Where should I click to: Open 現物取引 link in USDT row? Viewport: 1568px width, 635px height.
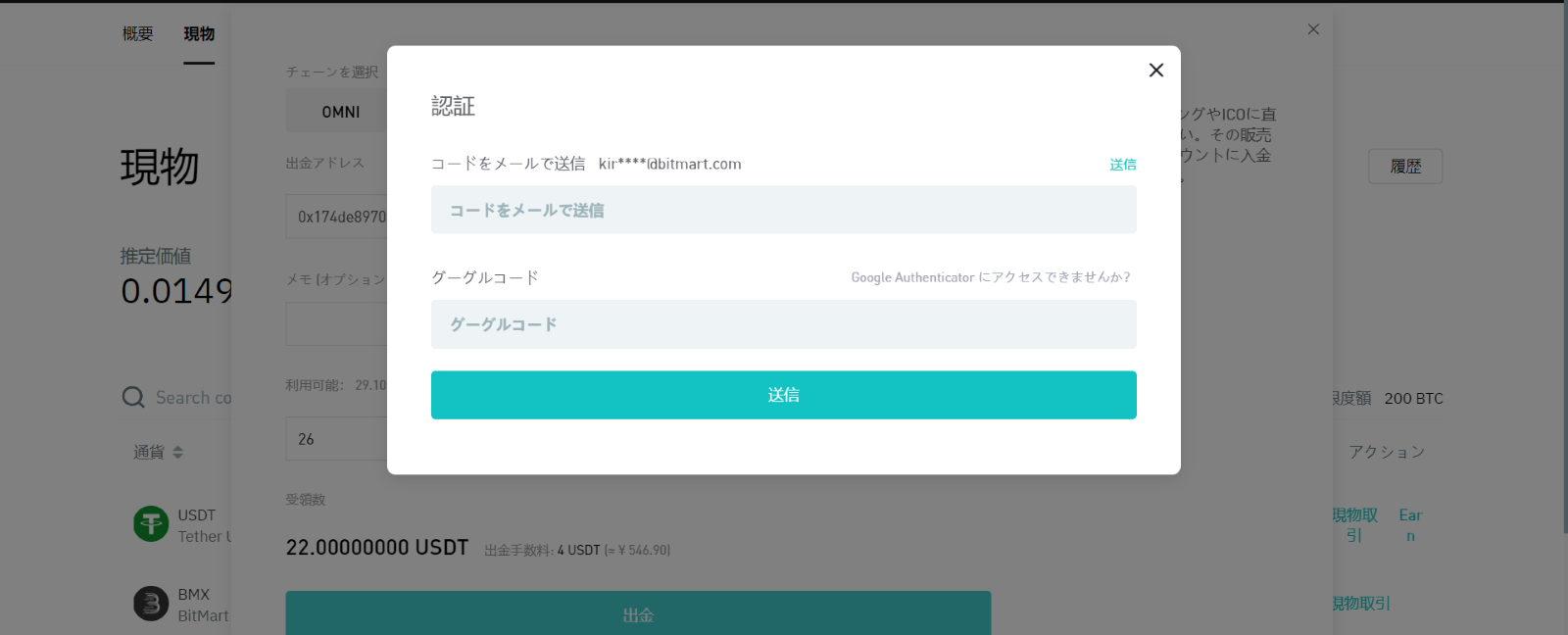click(x=1354, y=525)
